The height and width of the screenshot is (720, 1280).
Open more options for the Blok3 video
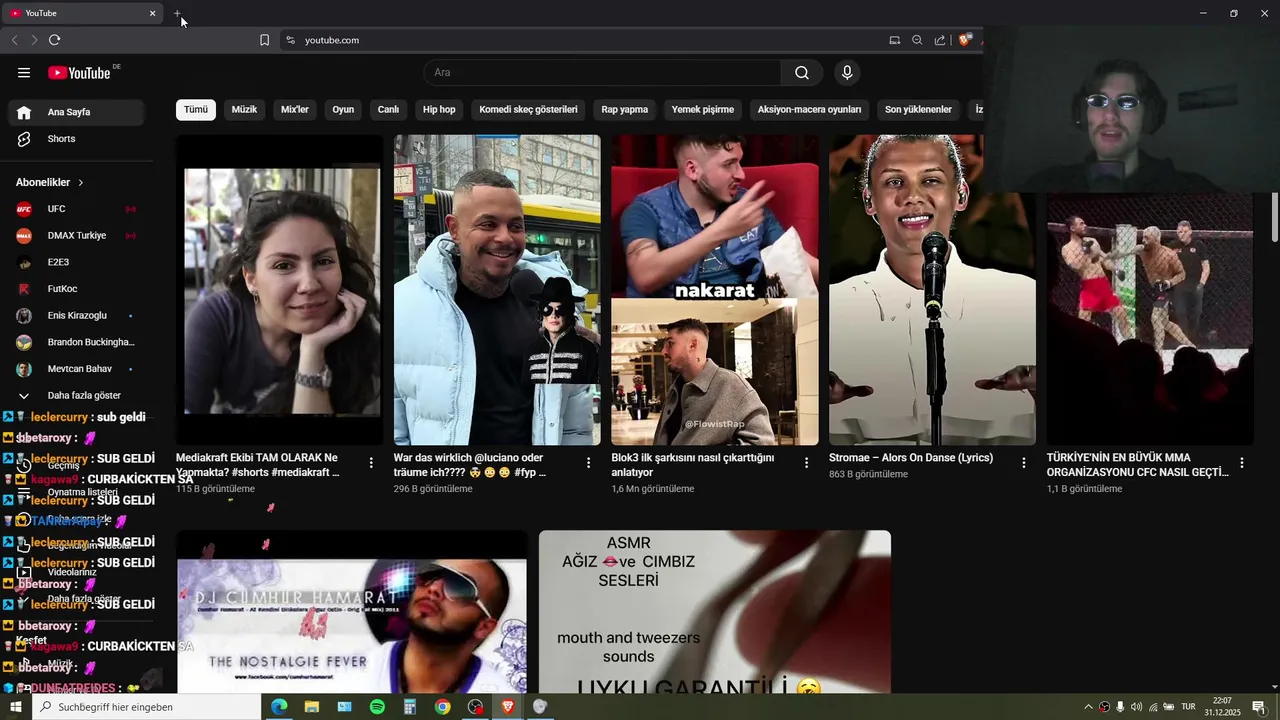click(x=806, y=463)
